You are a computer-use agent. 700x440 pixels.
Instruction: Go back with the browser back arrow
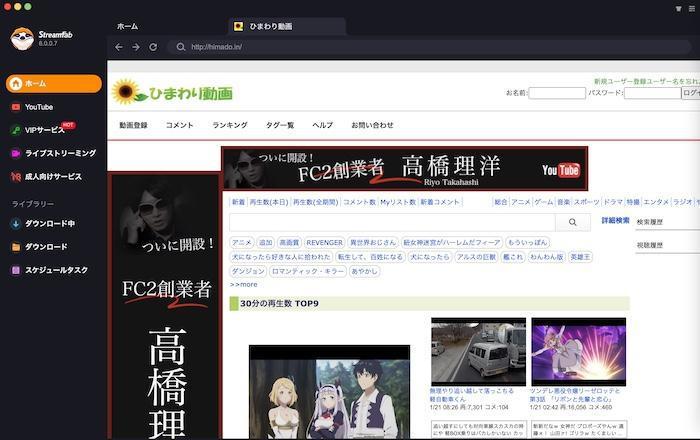click(119, 47)
